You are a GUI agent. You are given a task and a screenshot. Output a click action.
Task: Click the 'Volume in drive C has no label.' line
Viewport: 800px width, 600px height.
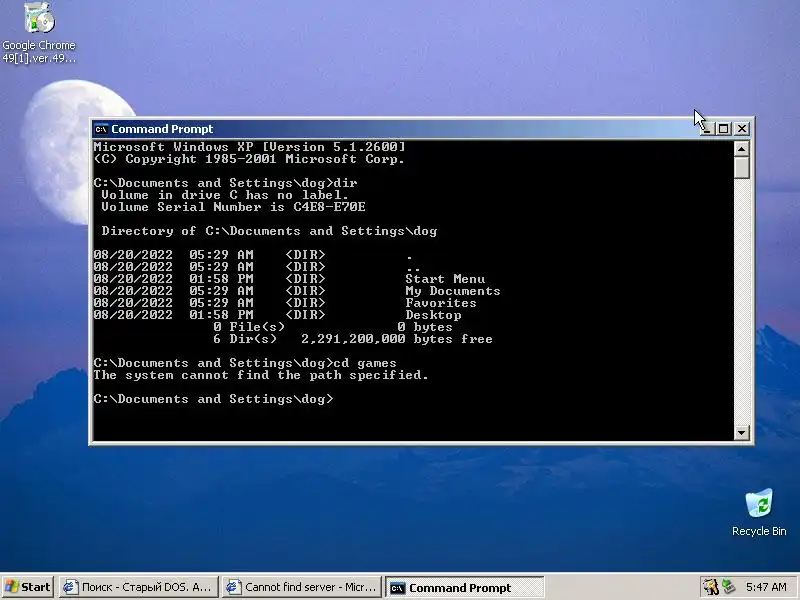225,195
